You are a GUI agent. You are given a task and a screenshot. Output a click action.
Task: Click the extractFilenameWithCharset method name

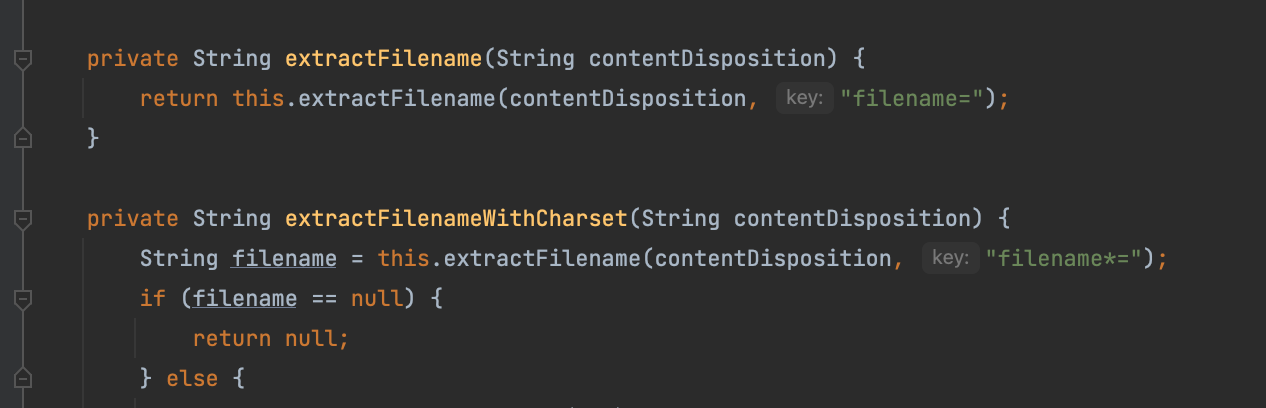pyautogui.click(x=455, y=218)
